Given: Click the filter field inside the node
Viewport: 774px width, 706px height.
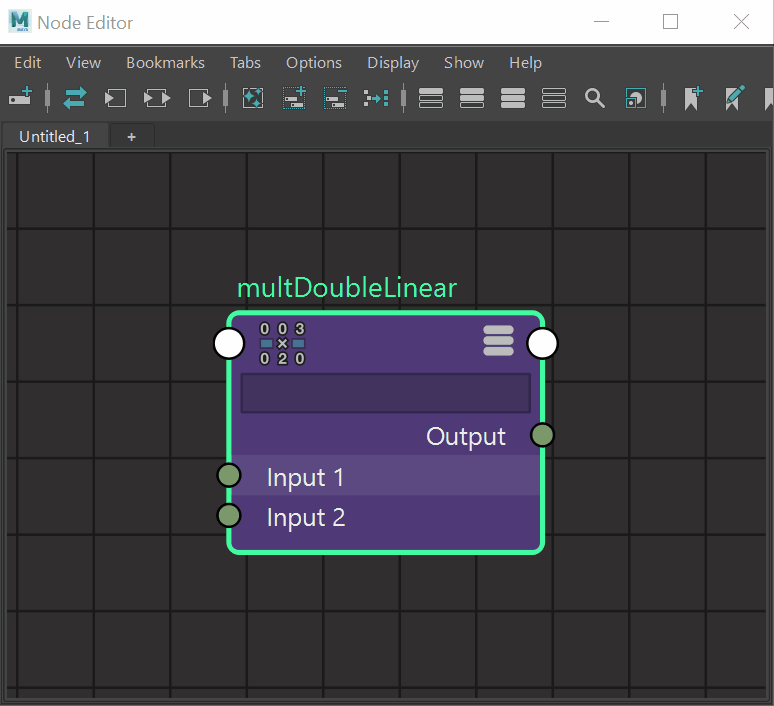Looking at the screenshot, I should click(385, 393).
